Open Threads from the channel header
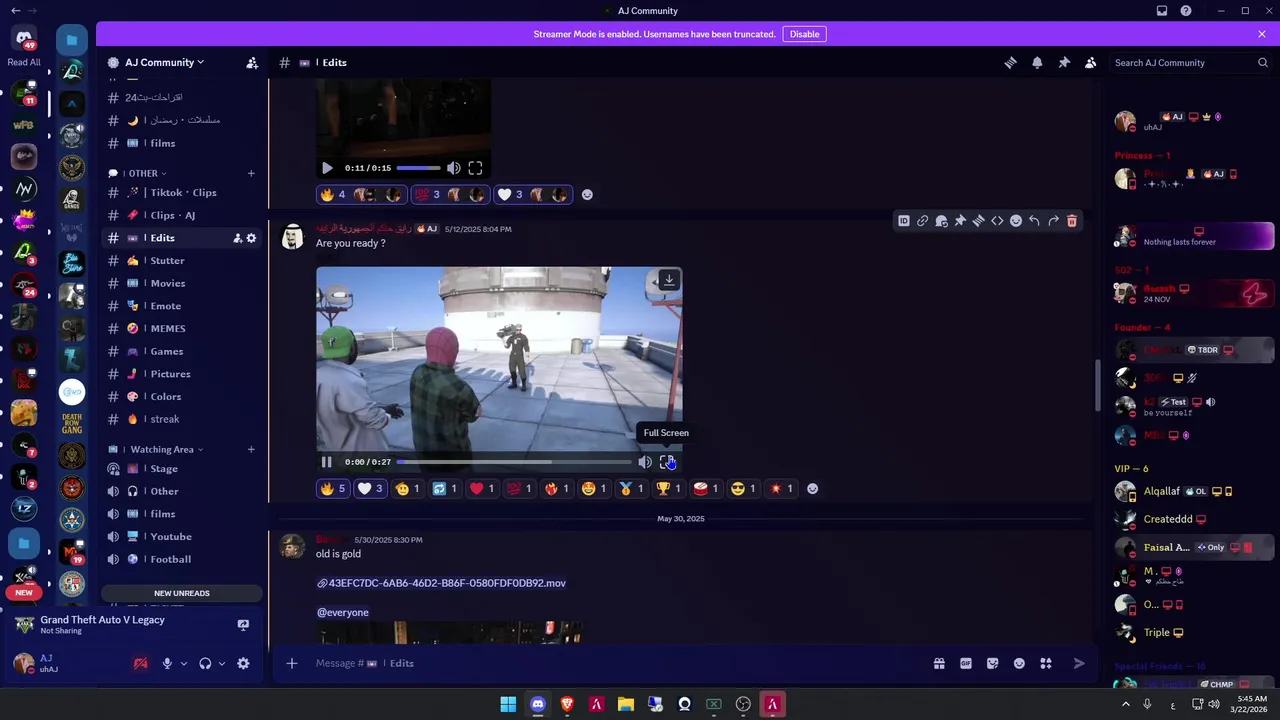The height and width of the screenshot is (720, 1280). pos(1010,62)
